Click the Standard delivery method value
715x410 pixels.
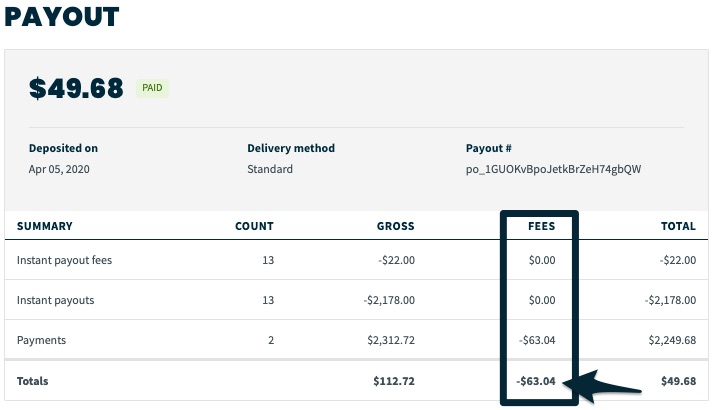pos(270,169)
